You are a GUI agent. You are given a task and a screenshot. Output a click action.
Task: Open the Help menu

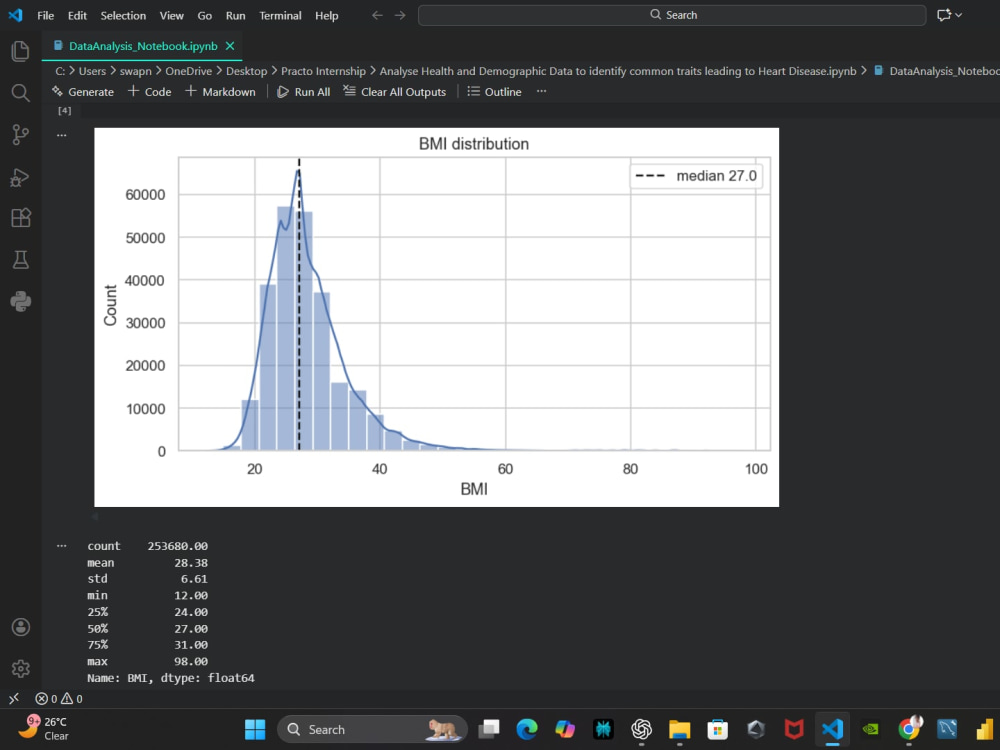327,15
